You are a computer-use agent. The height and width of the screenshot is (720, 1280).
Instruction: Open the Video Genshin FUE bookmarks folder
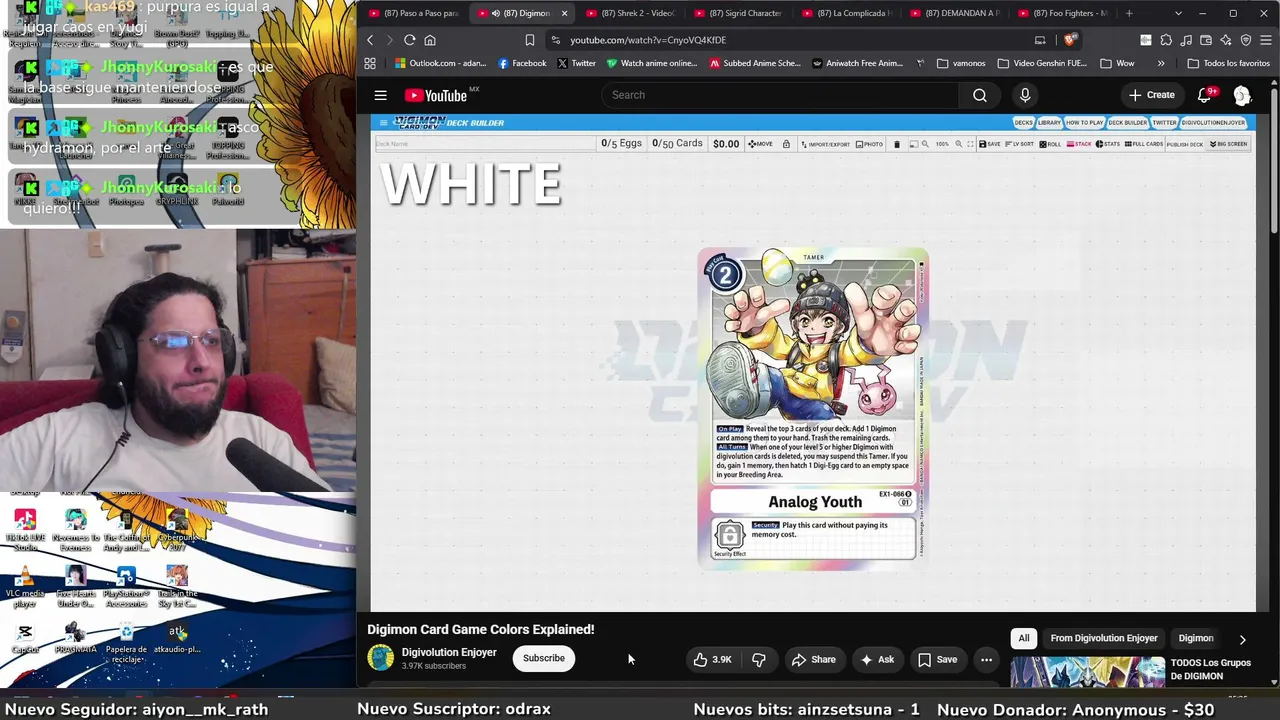[1041, 63]
